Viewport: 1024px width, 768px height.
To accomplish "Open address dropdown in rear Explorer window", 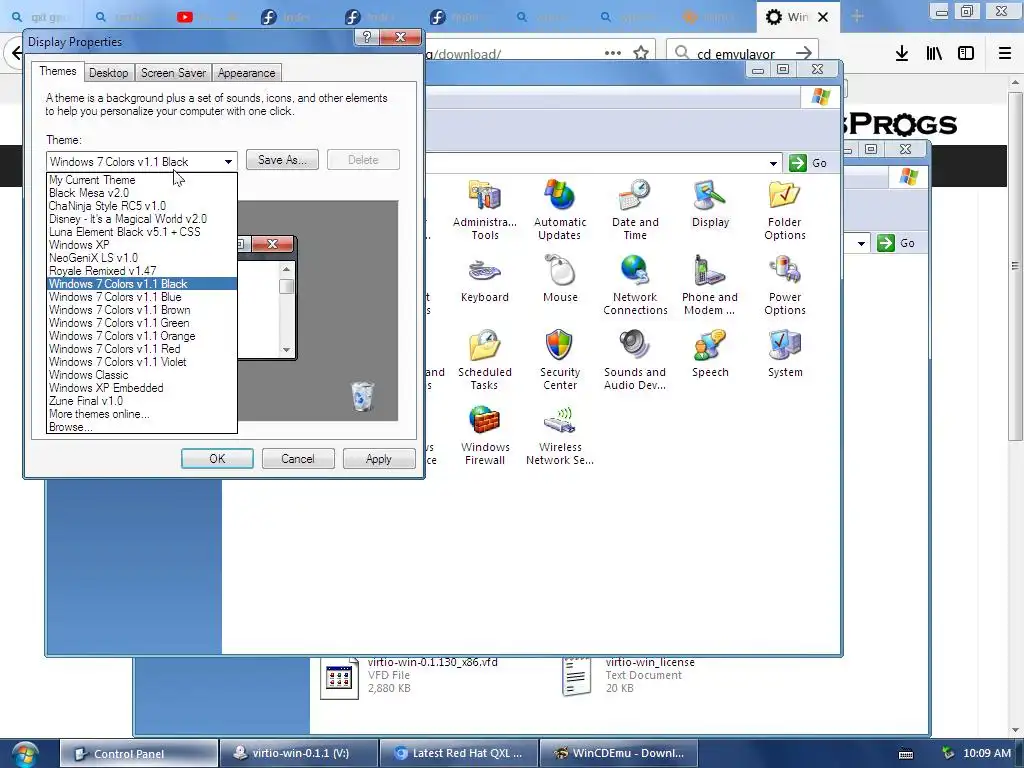I will tap(861, 244).
